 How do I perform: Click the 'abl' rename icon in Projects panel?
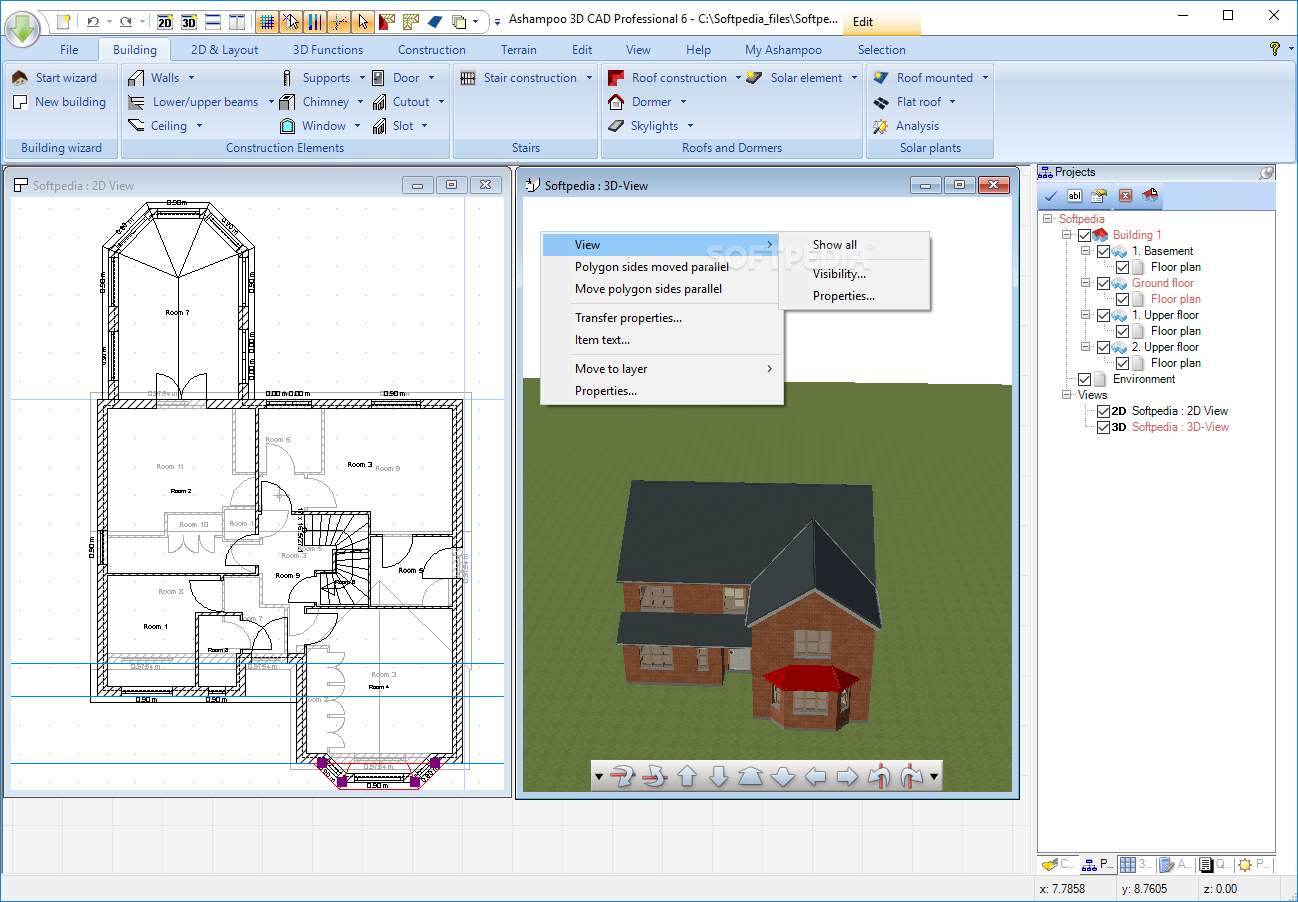[1075, 196]
